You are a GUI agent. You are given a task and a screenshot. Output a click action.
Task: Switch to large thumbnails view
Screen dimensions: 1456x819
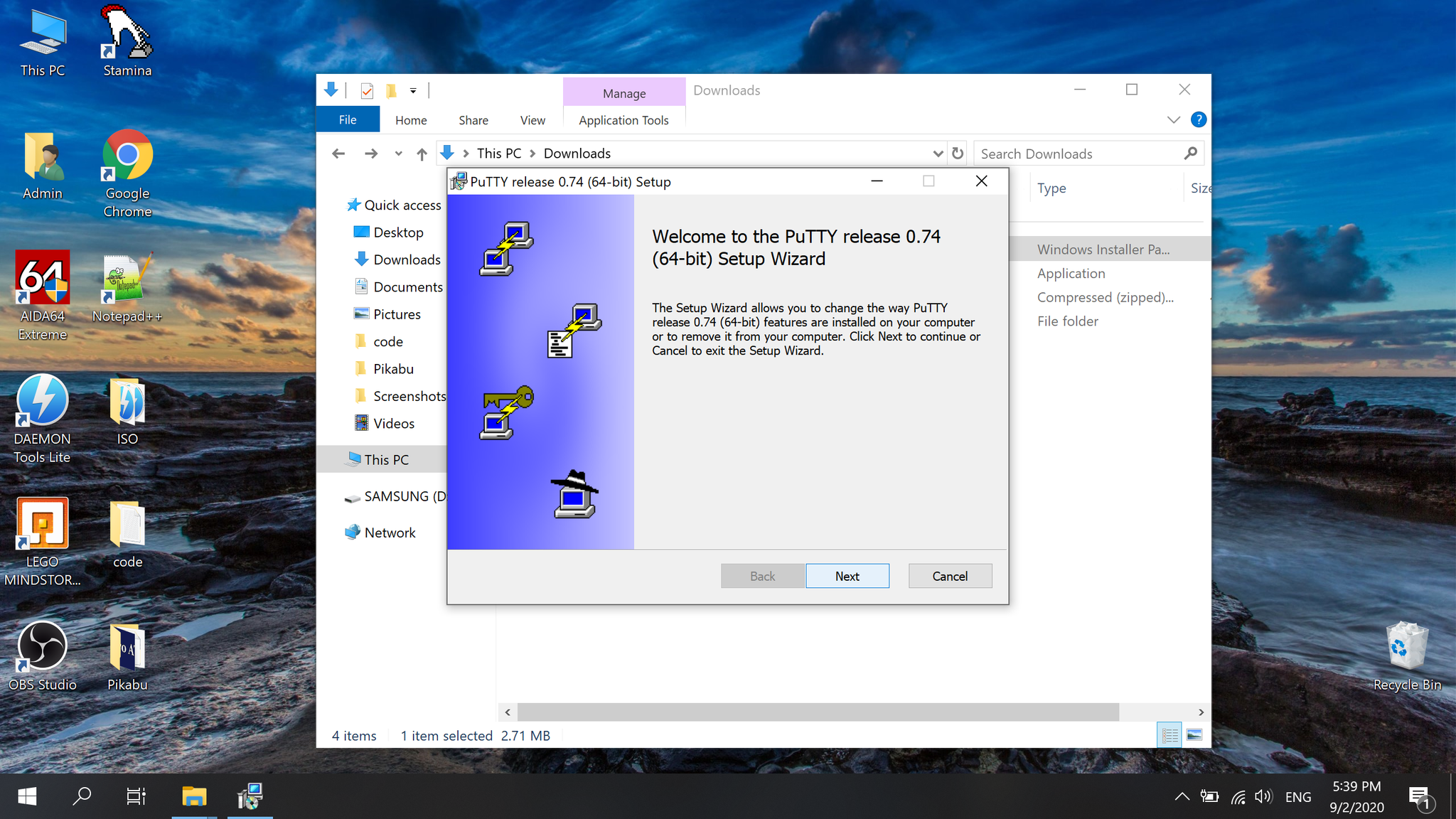point(1194,735)
